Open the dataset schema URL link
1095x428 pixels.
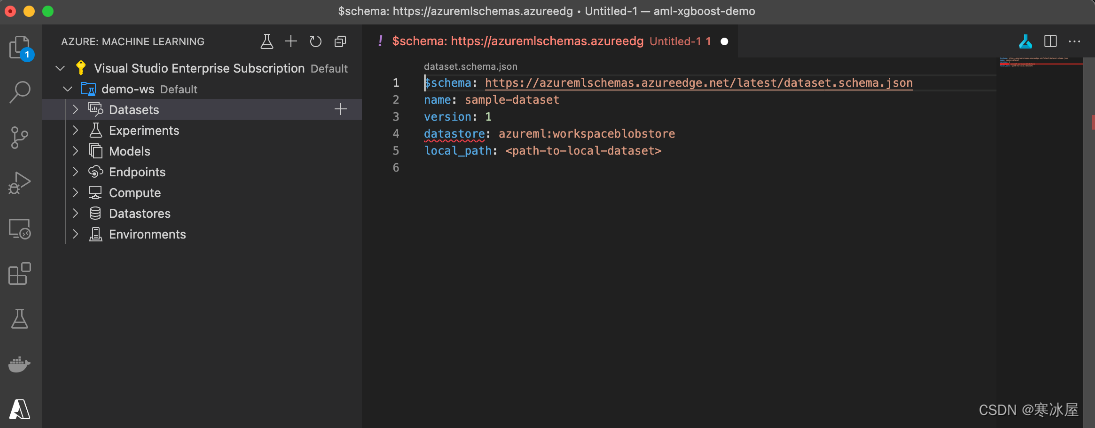pyautogui.click(x=698, y=83)
